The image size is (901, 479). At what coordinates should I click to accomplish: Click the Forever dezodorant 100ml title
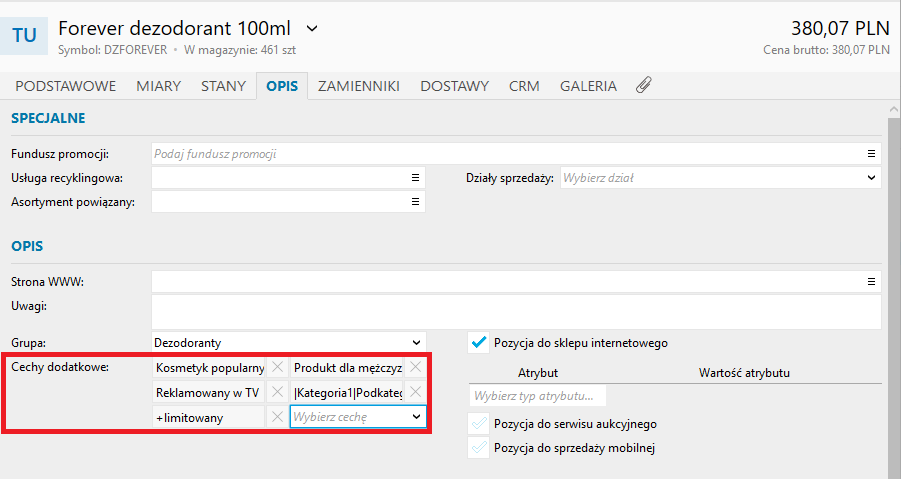click(174, 28)
